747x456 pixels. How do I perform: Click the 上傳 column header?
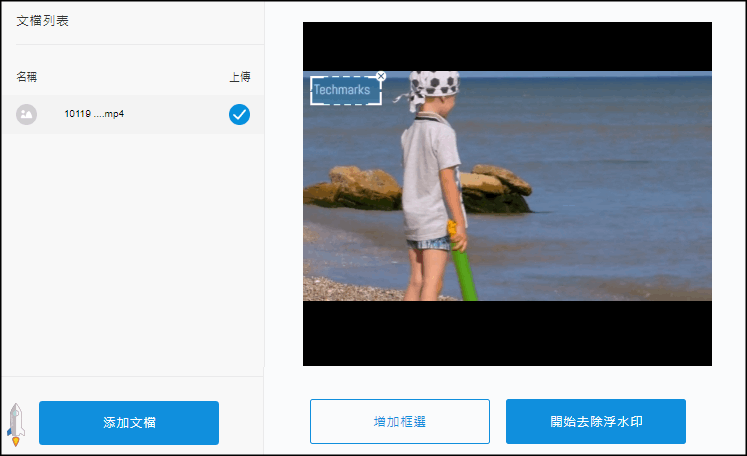[x=240, y=77]
